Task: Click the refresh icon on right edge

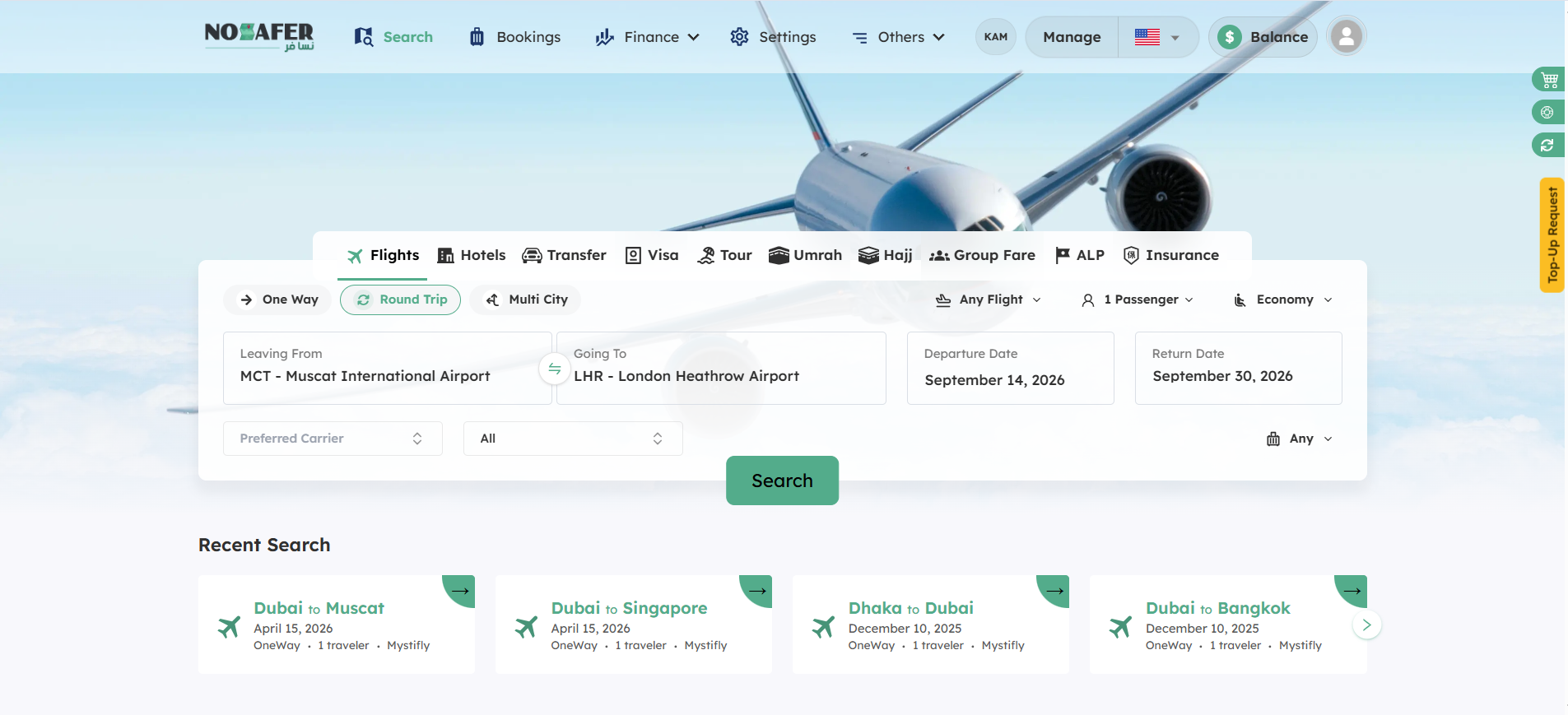Action: point(1547,146)
